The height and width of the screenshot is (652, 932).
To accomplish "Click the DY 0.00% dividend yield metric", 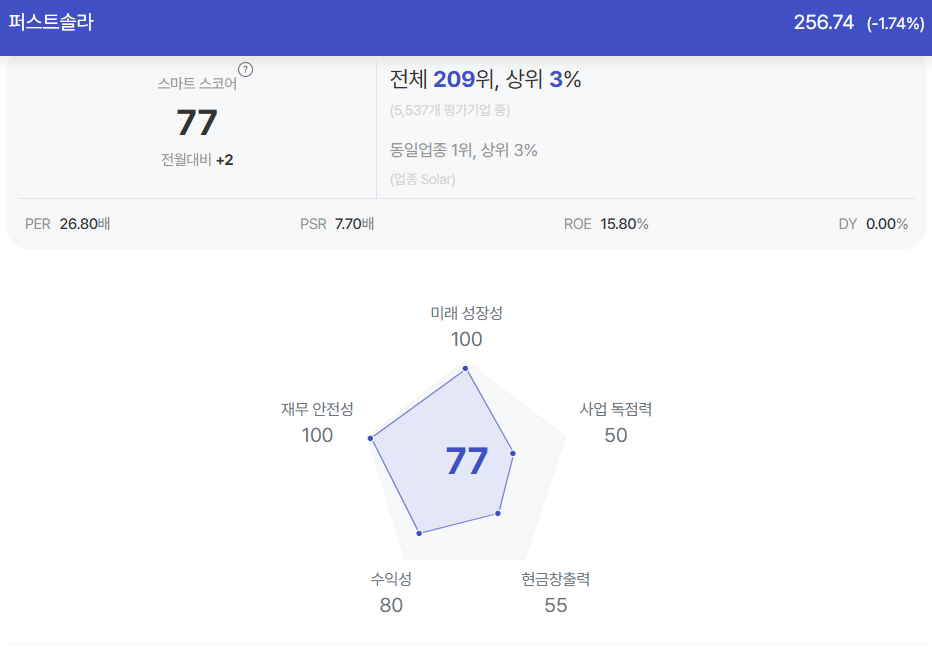I will [x=873, y=224].
